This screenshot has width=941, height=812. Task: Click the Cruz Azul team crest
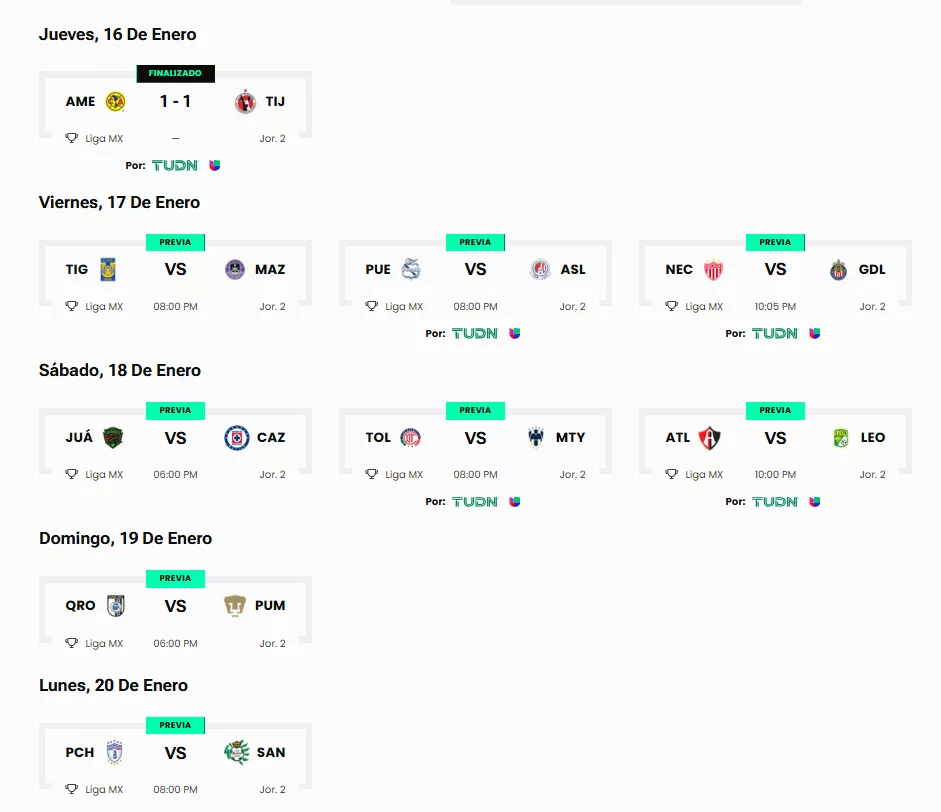tap(236, 438)
